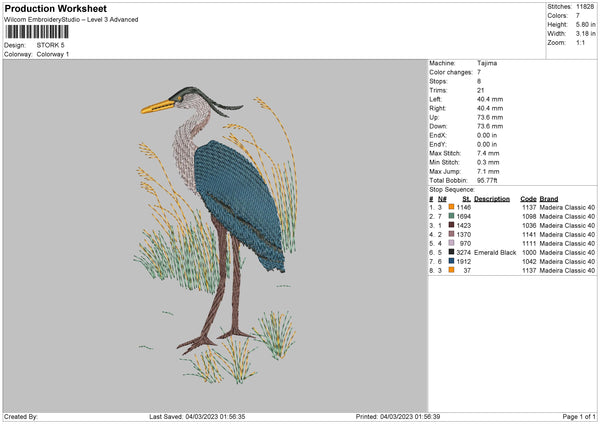The image size is (600, 424).
Task: Click the St. stitches column header
Action: coord(466,198)
